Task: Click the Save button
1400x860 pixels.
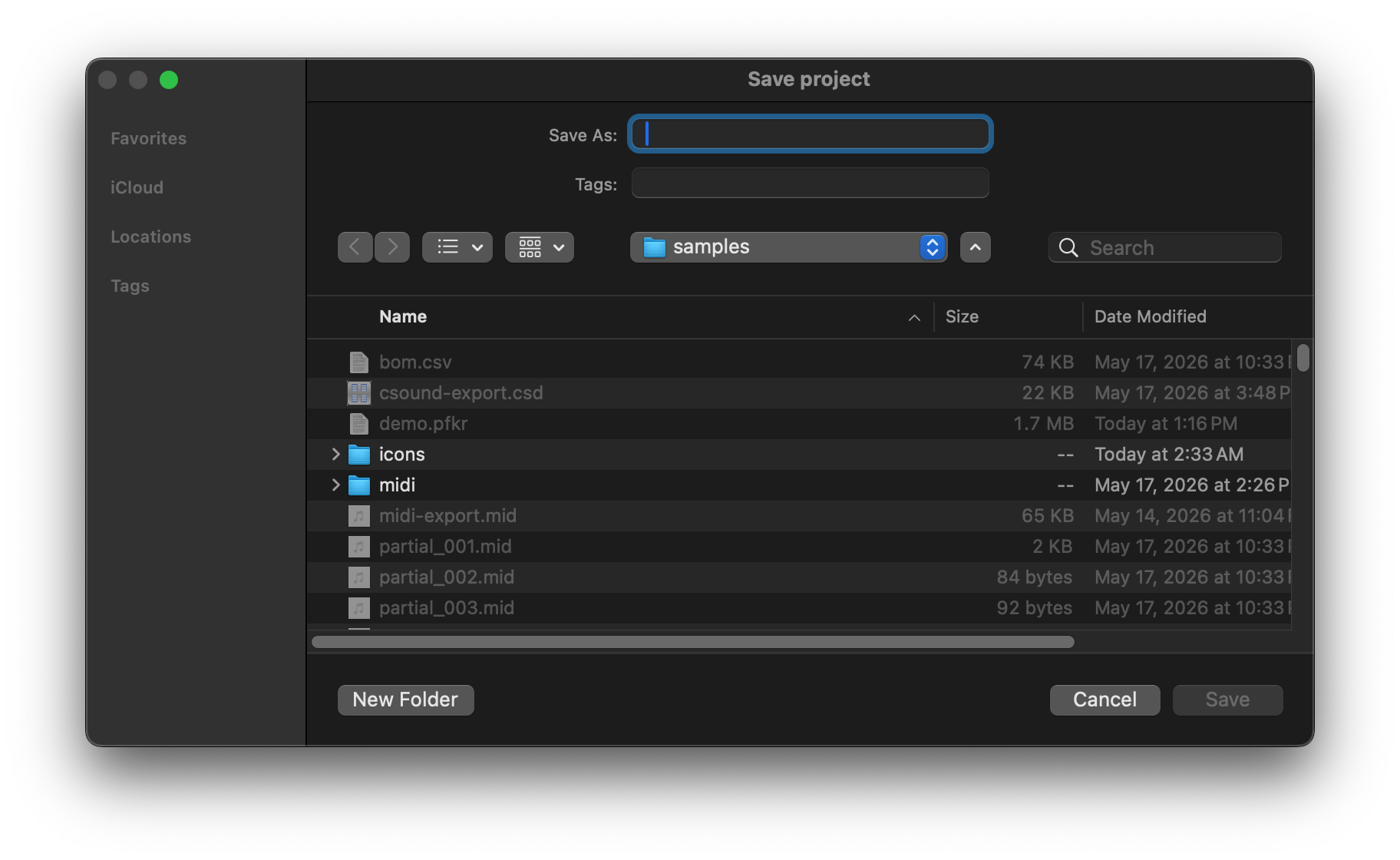Action: (1227, 700)
